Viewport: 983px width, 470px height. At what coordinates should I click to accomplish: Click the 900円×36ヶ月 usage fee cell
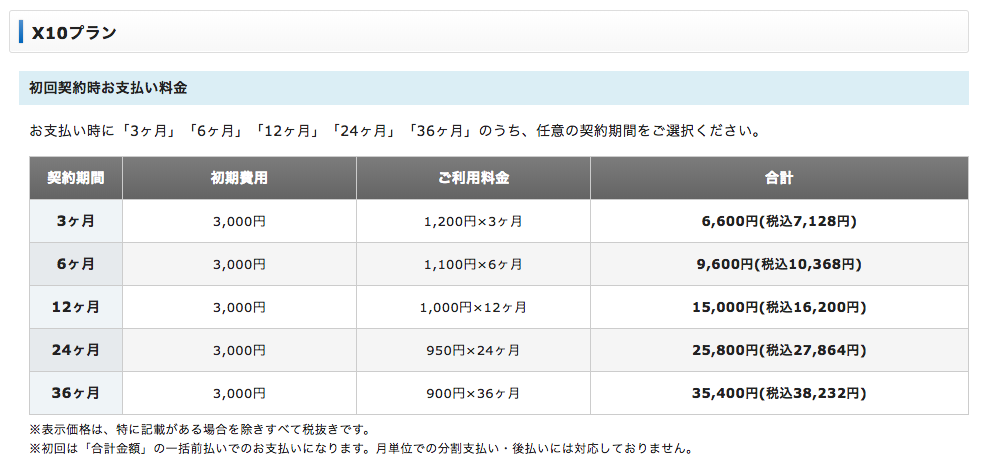click(x=473, y=394)
